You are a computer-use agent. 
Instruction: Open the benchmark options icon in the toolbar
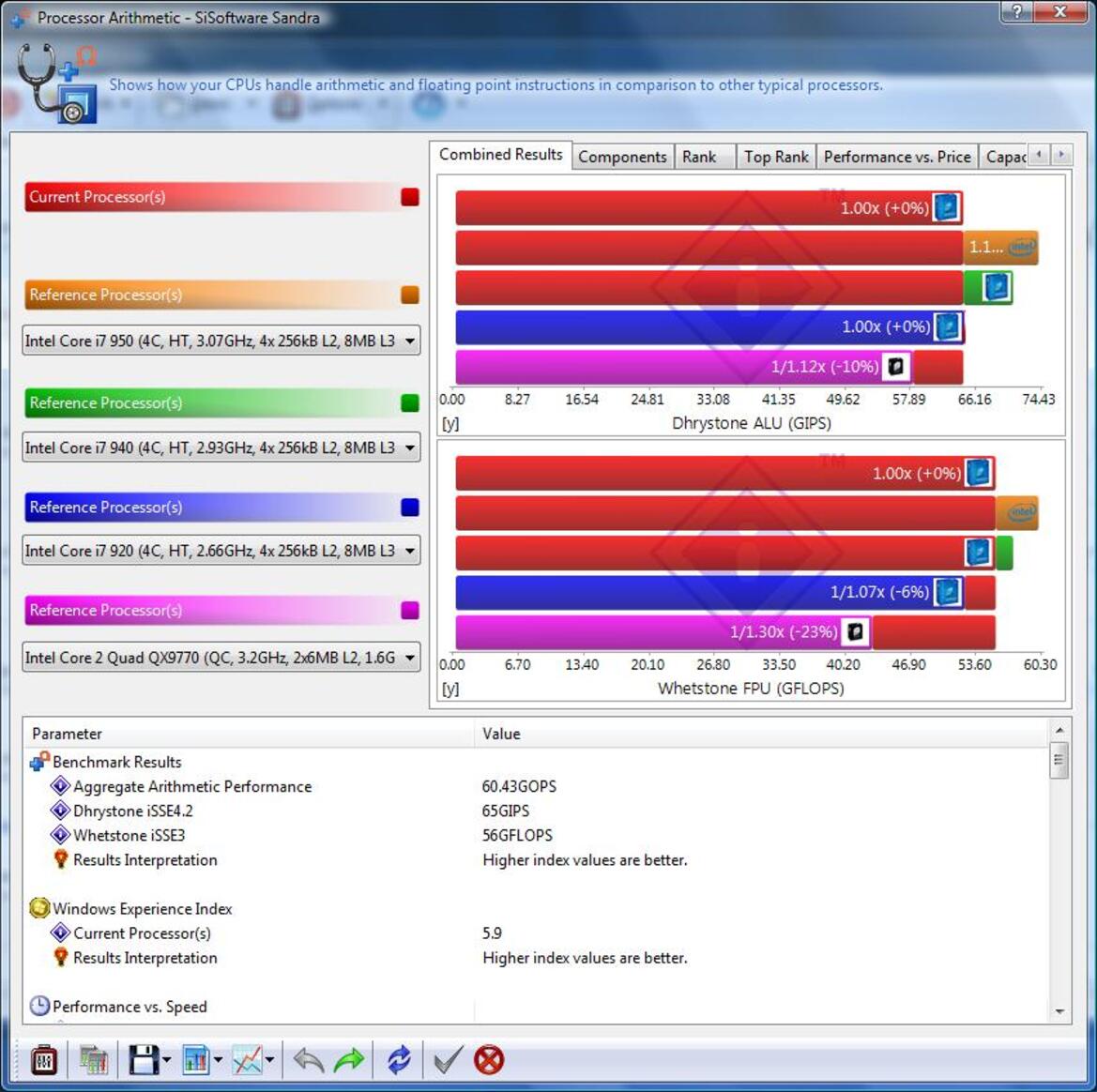[x=44, y=1060]
